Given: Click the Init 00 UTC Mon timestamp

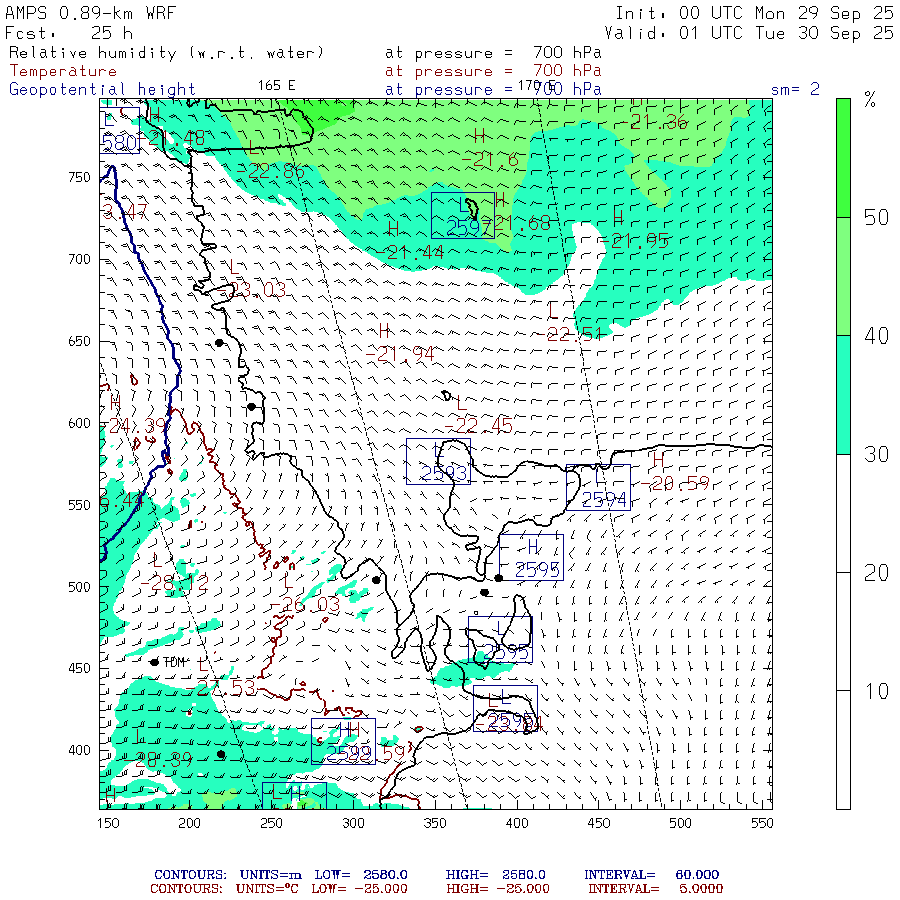Looking at the screenshot, I should pyautogui.click(x=754, y=13).
